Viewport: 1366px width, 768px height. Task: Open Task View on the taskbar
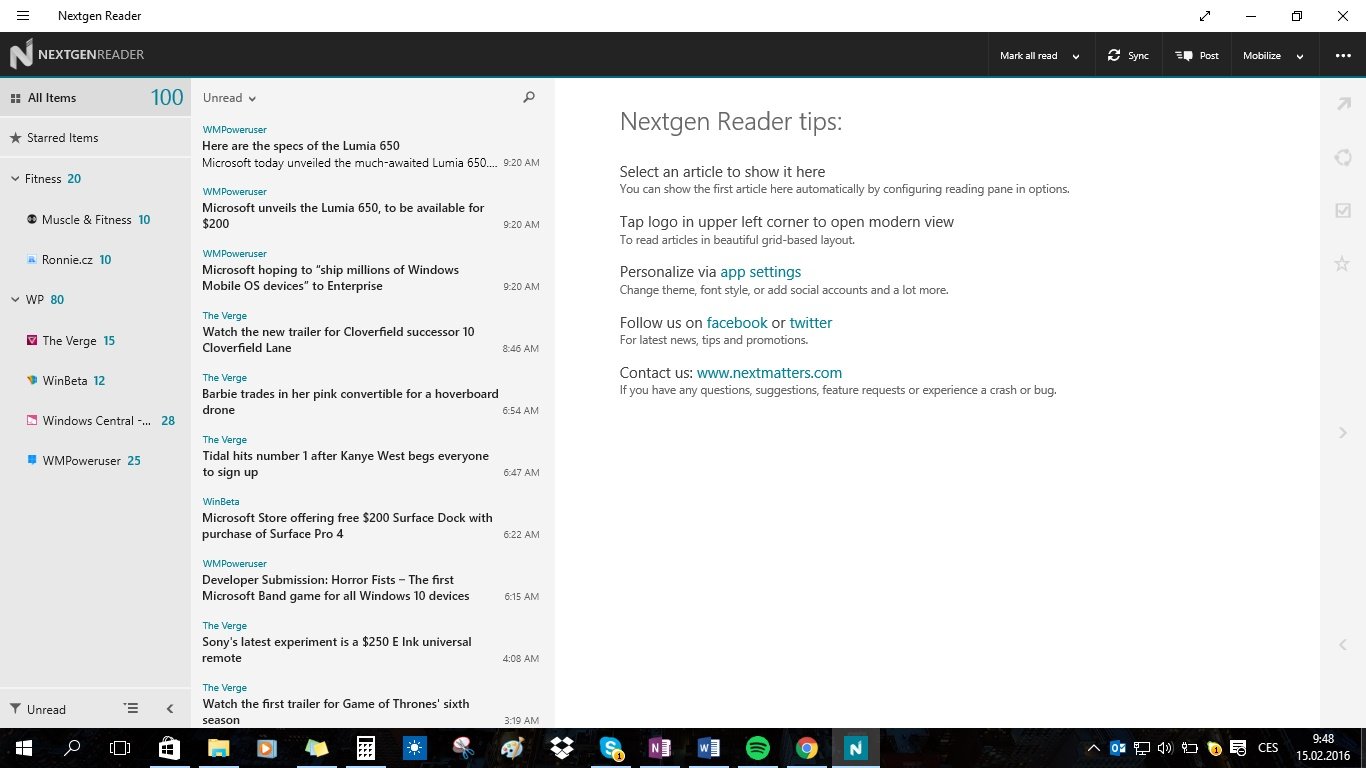(120, 748)
